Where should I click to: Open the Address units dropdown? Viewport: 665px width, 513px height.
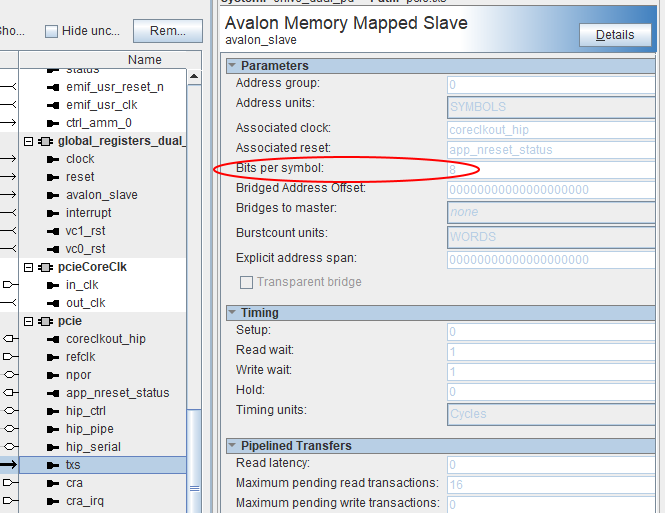point(551,107)
